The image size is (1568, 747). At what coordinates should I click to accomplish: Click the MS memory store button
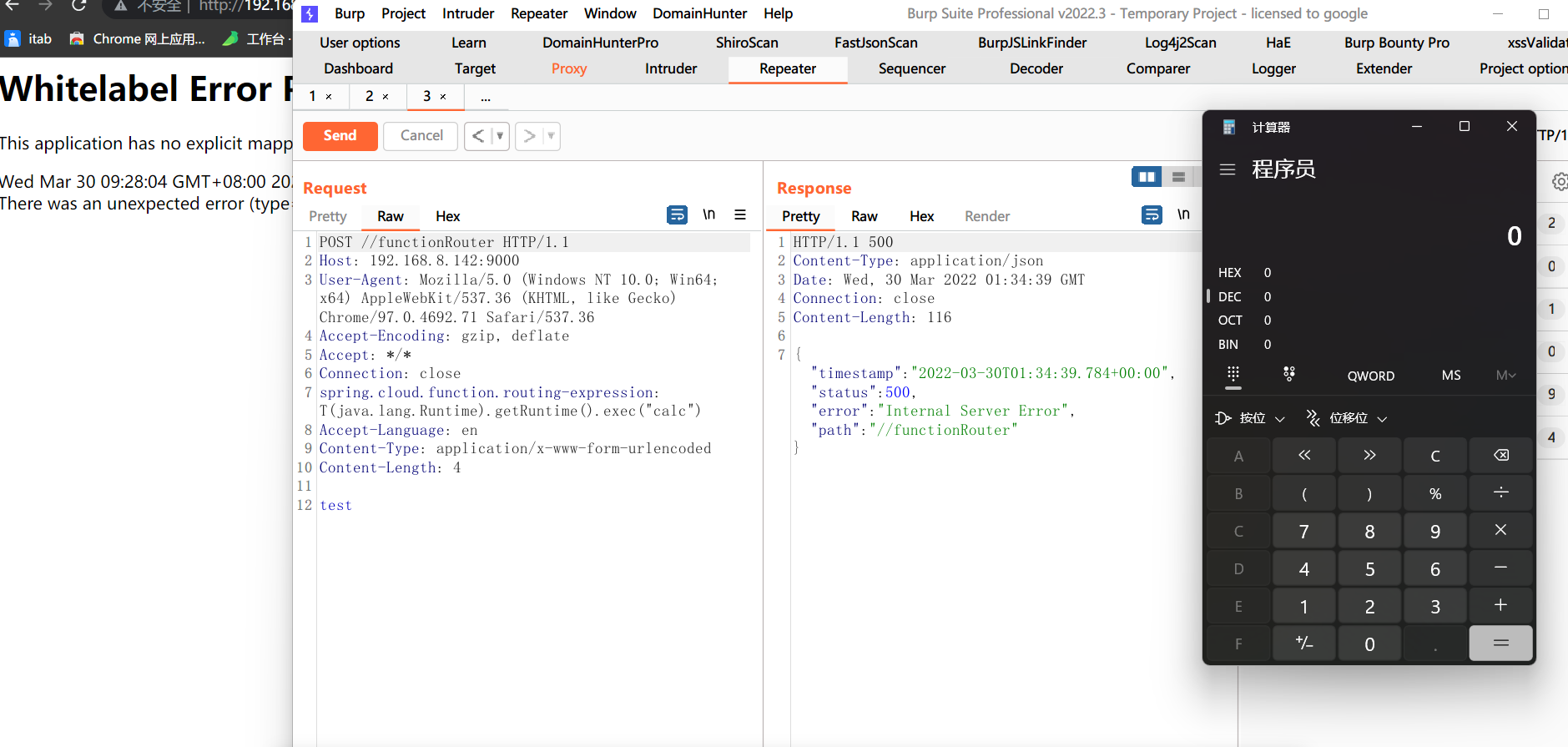pyautogui.click(x=1451, y=376)
